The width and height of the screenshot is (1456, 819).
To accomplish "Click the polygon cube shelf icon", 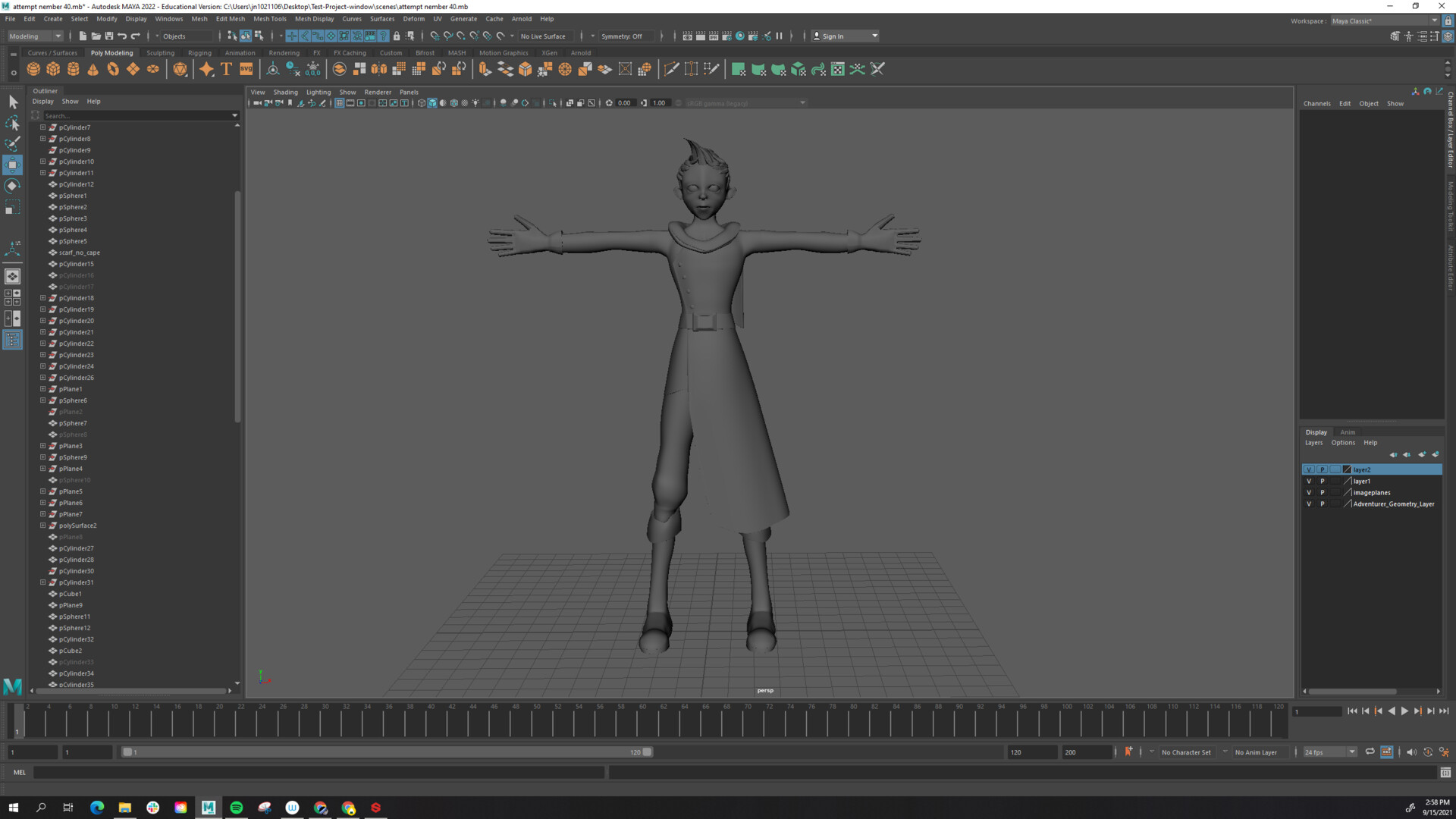I will tap(53, 69).
